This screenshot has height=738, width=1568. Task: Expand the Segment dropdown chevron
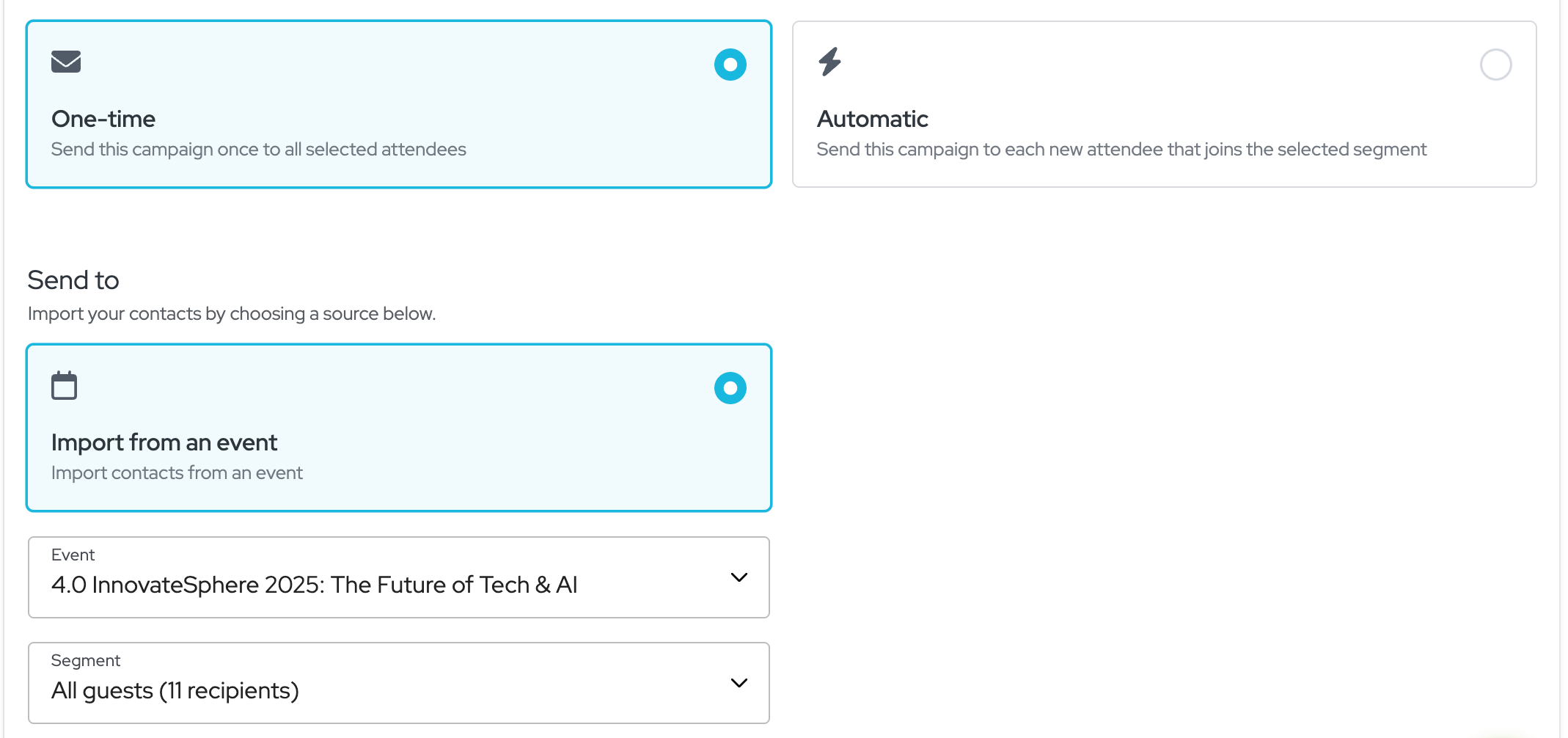coord(739,683)
